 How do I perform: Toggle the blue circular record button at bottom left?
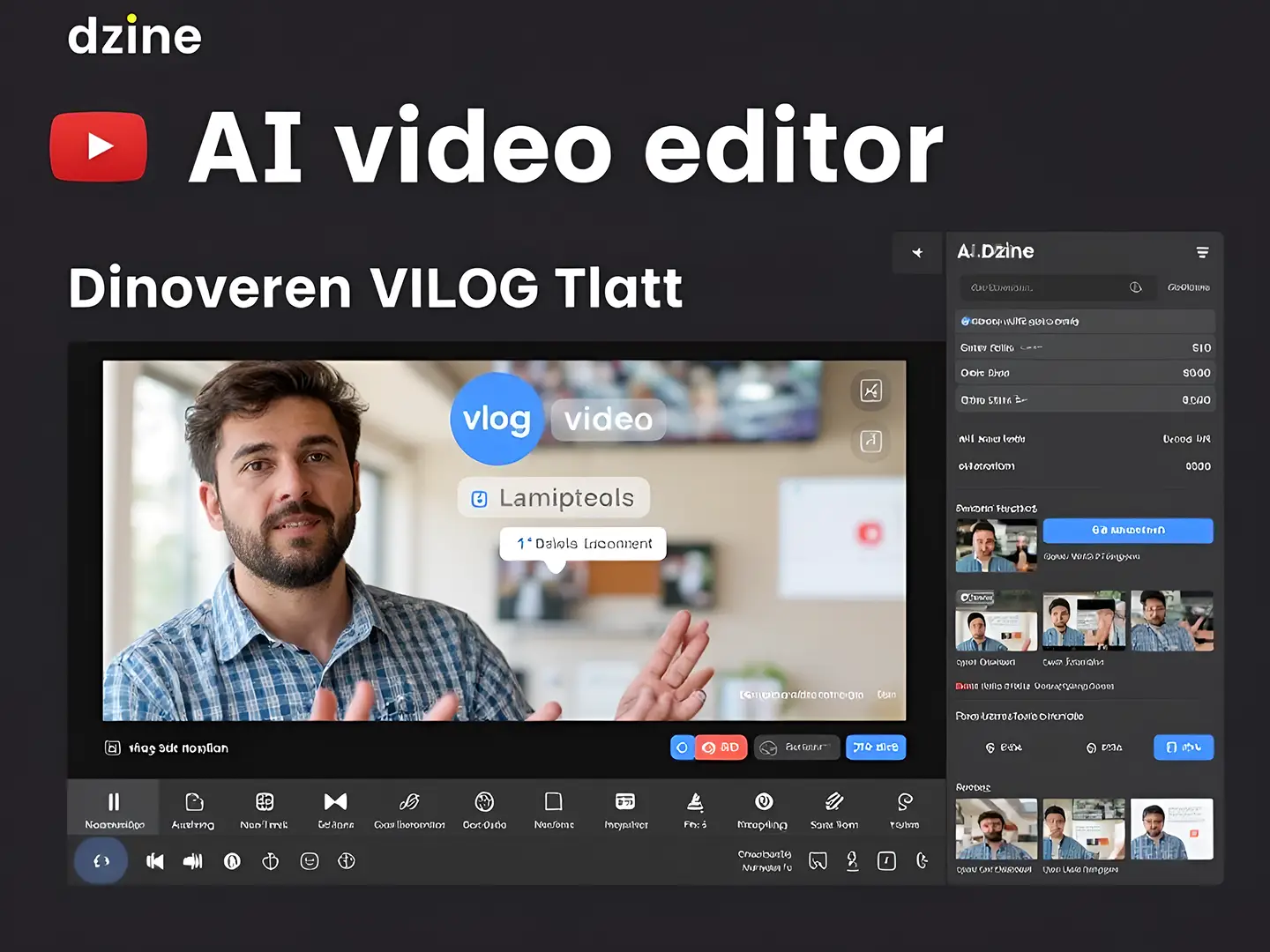(x=101, y=861)
